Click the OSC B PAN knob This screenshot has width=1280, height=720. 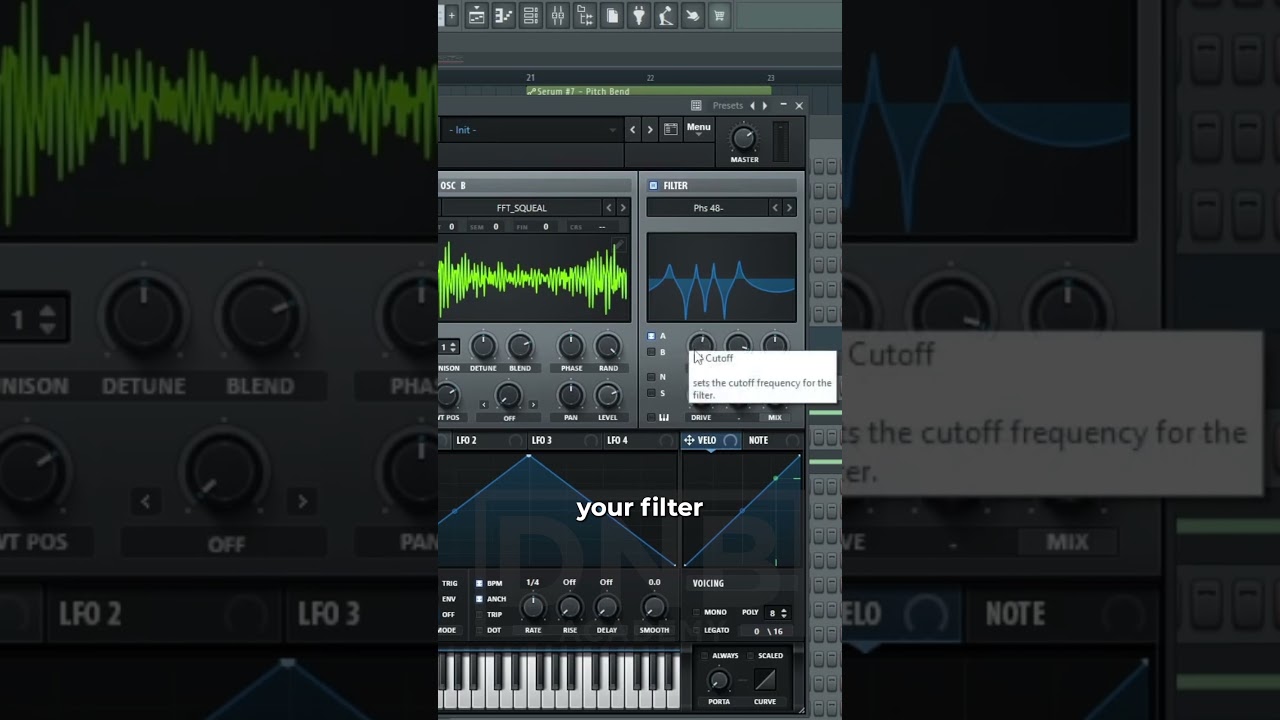(x=571, y=396)
